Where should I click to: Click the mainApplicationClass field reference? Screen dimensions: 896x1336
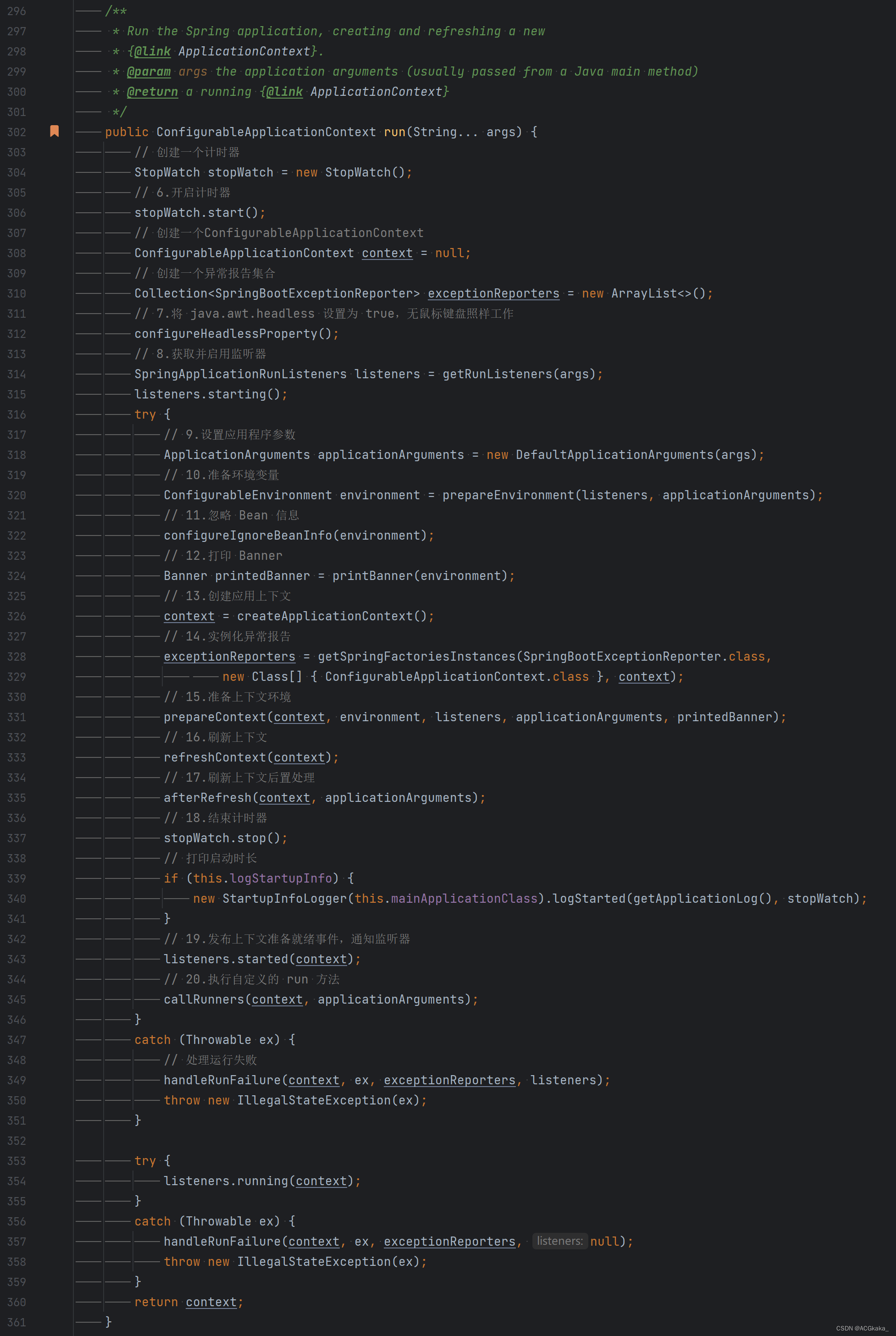[x=464, y=899]
